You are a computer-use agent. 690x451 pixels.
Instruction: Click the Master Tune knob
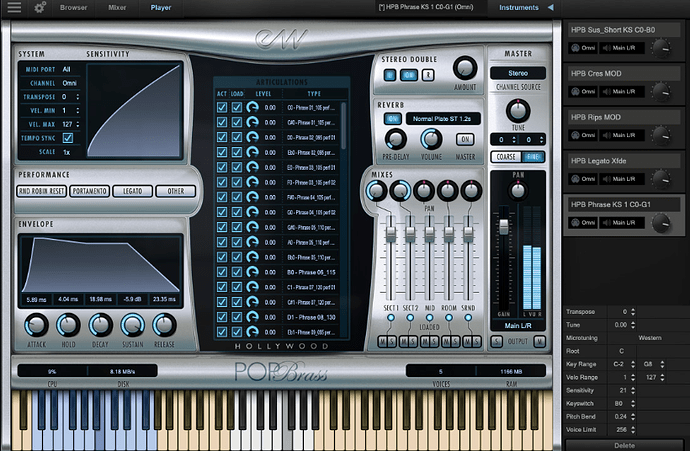[518, 110]
